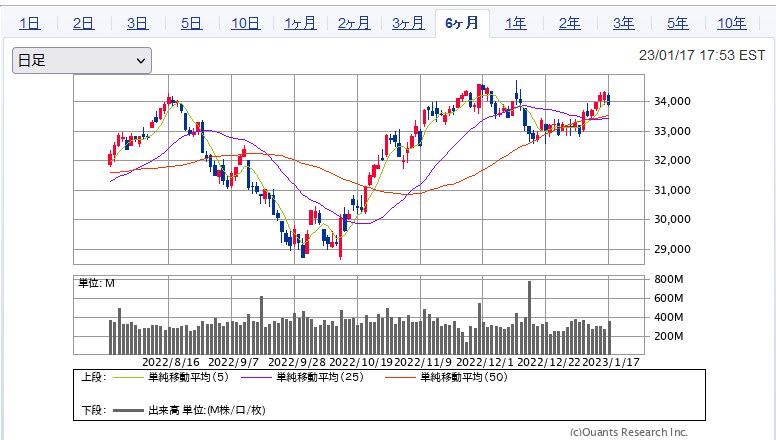This screenshot has width=776, height=440.
Task: Switch to the 10日 tab
Action: point(246,23)
